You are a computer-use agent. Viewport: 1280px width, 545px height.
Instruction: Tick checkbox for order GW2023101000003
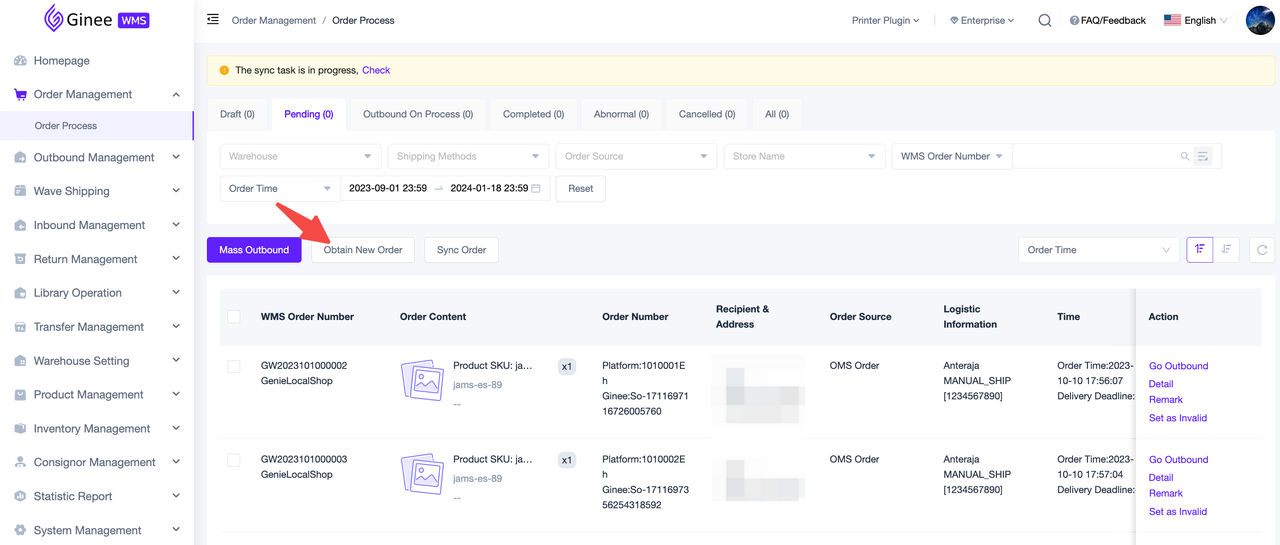[x=233, y=460]
